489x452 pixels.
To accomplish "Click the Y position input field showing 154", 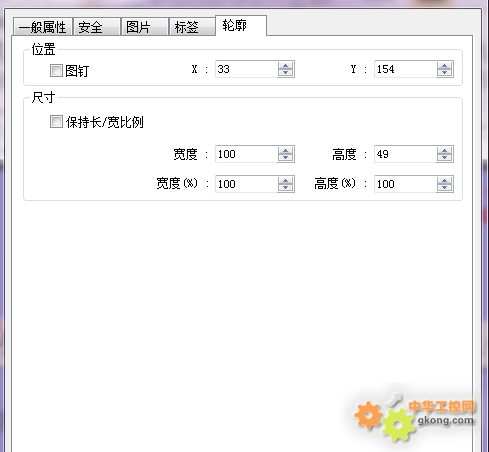I will click(x=405, y=69).
